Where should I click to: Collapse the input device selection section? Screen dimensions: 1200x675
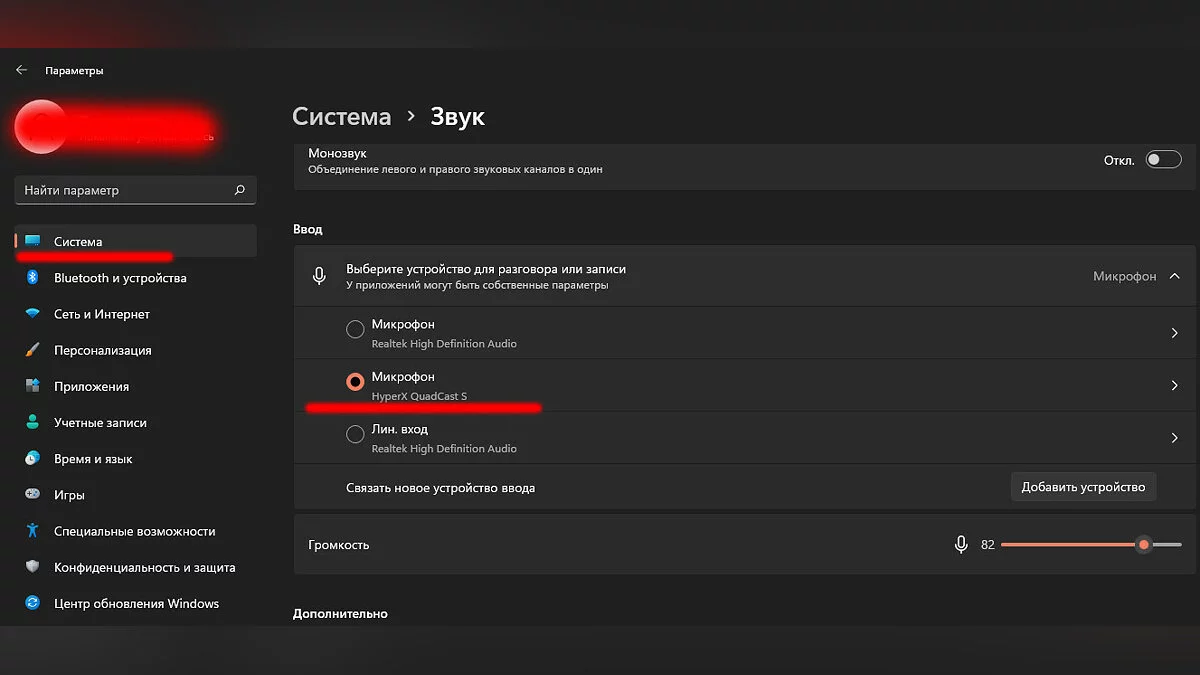1174,276
